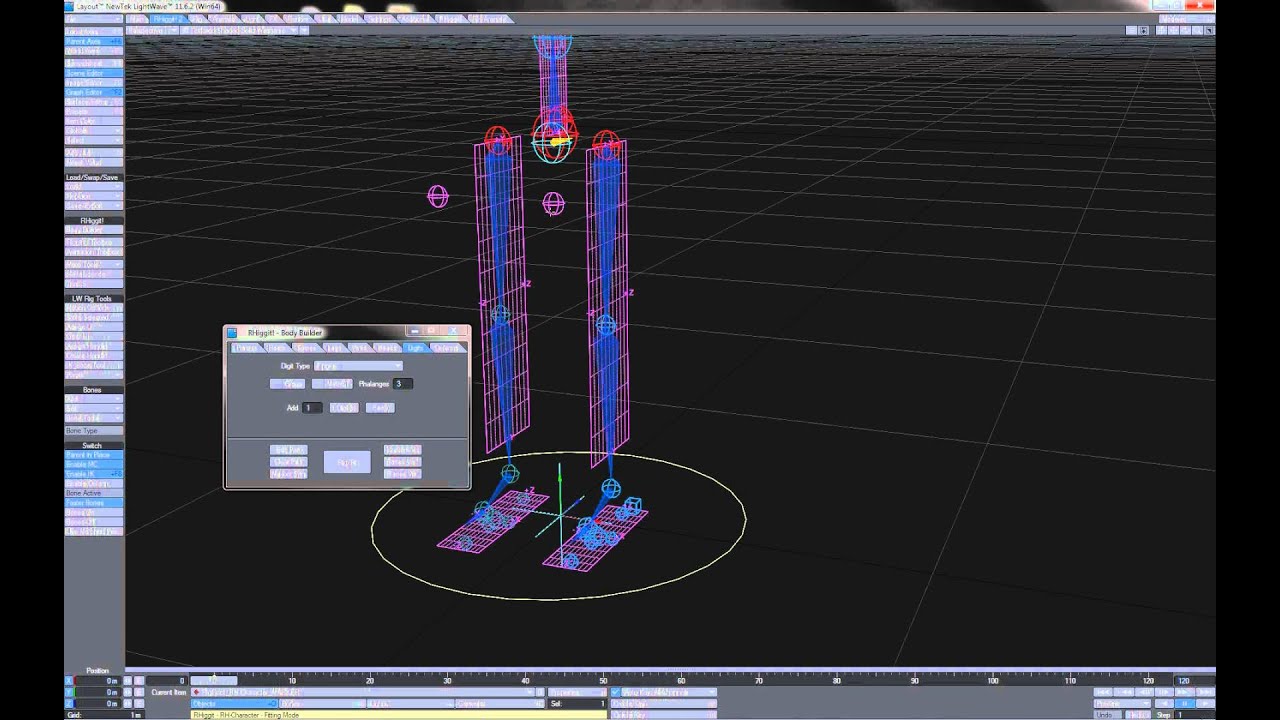Screen dimensions: 1280x720
Task: Switch selection mode to Cameras
Action: click(500, 703)
